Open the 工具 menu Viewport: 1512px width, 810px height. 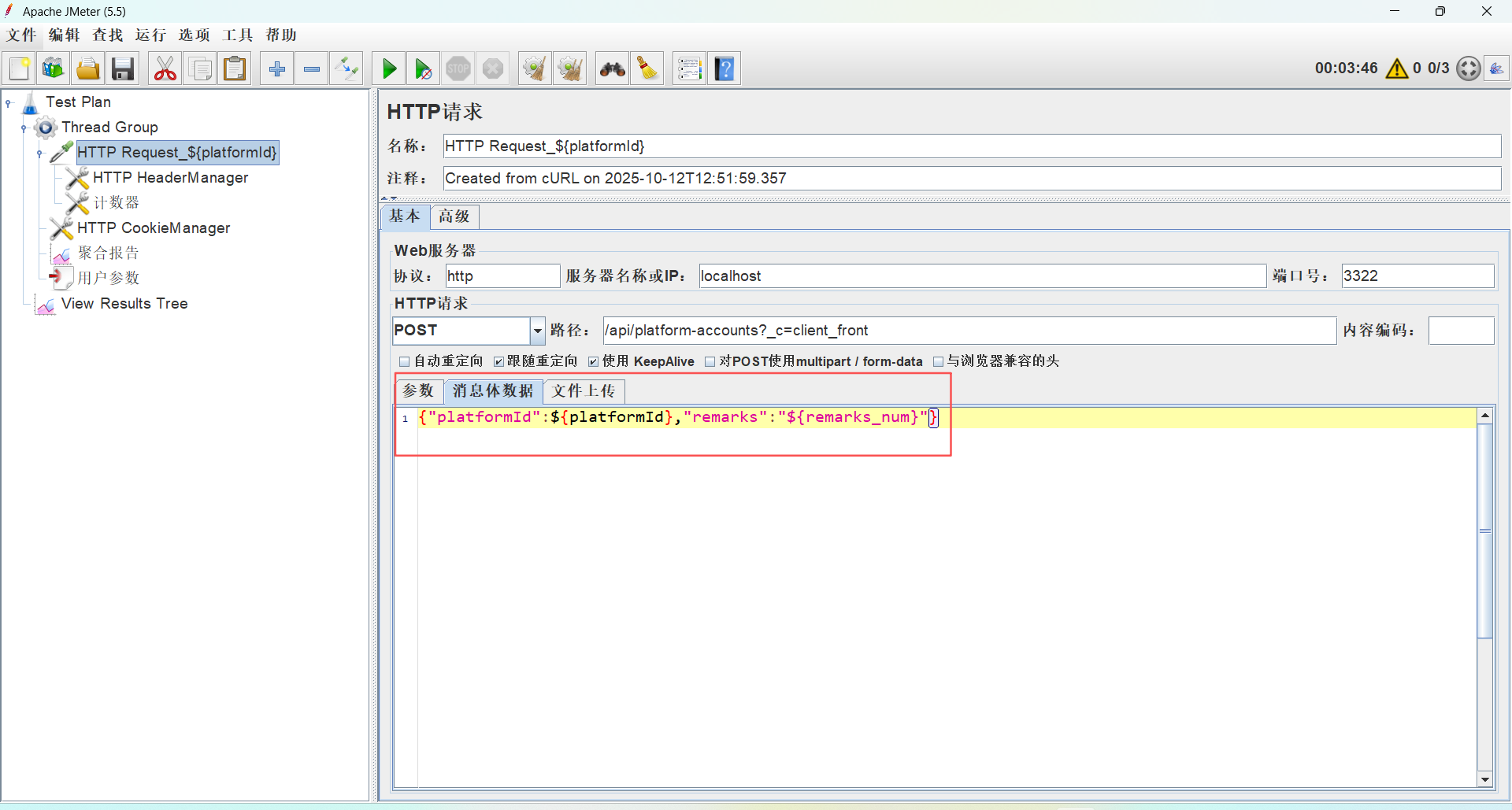[238, 35]
